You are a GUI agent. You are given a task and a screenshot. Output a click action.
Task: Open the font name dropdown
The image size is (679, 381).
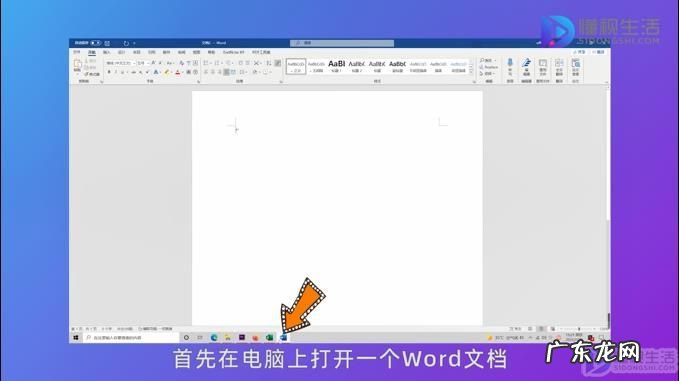[134, 63]
